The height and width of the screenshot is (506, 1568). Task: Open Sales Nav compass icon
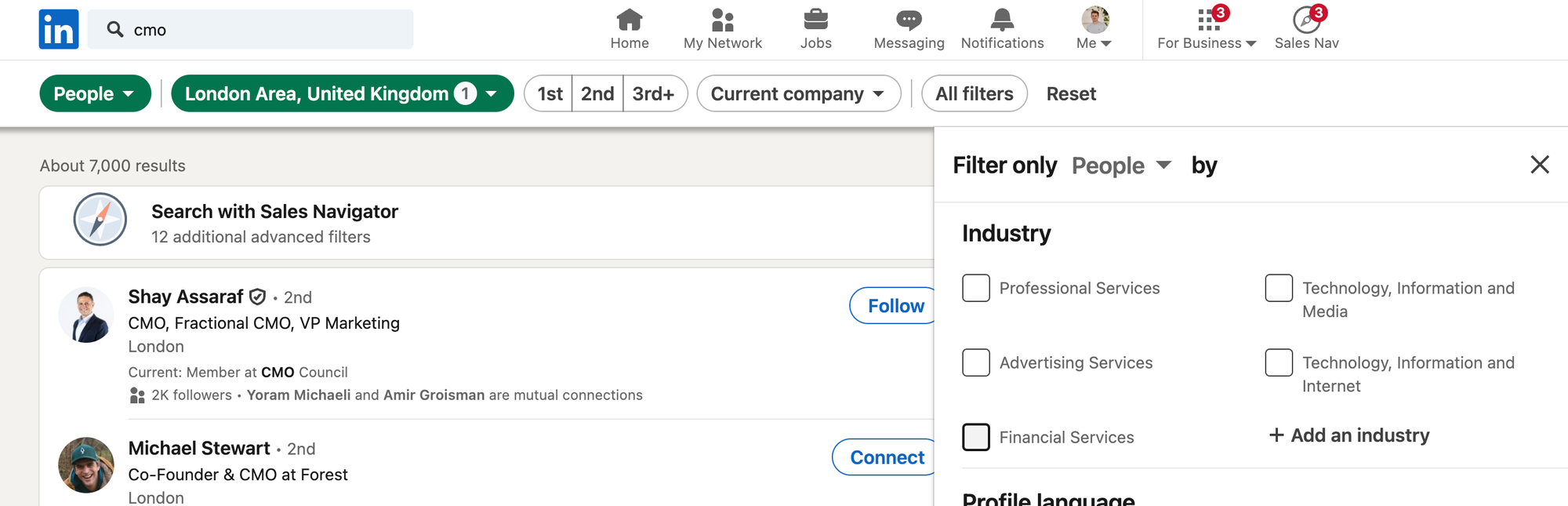click(1306, 20)
